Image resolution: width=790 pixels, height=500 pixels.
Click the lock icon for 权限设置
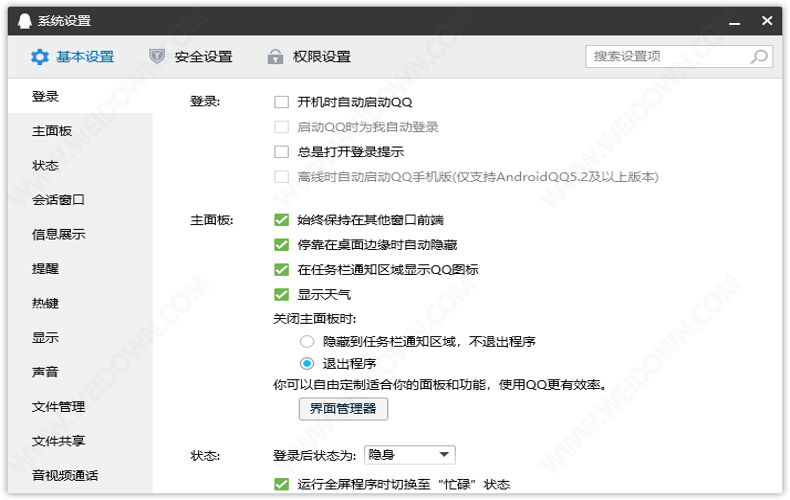coord(275,57)
